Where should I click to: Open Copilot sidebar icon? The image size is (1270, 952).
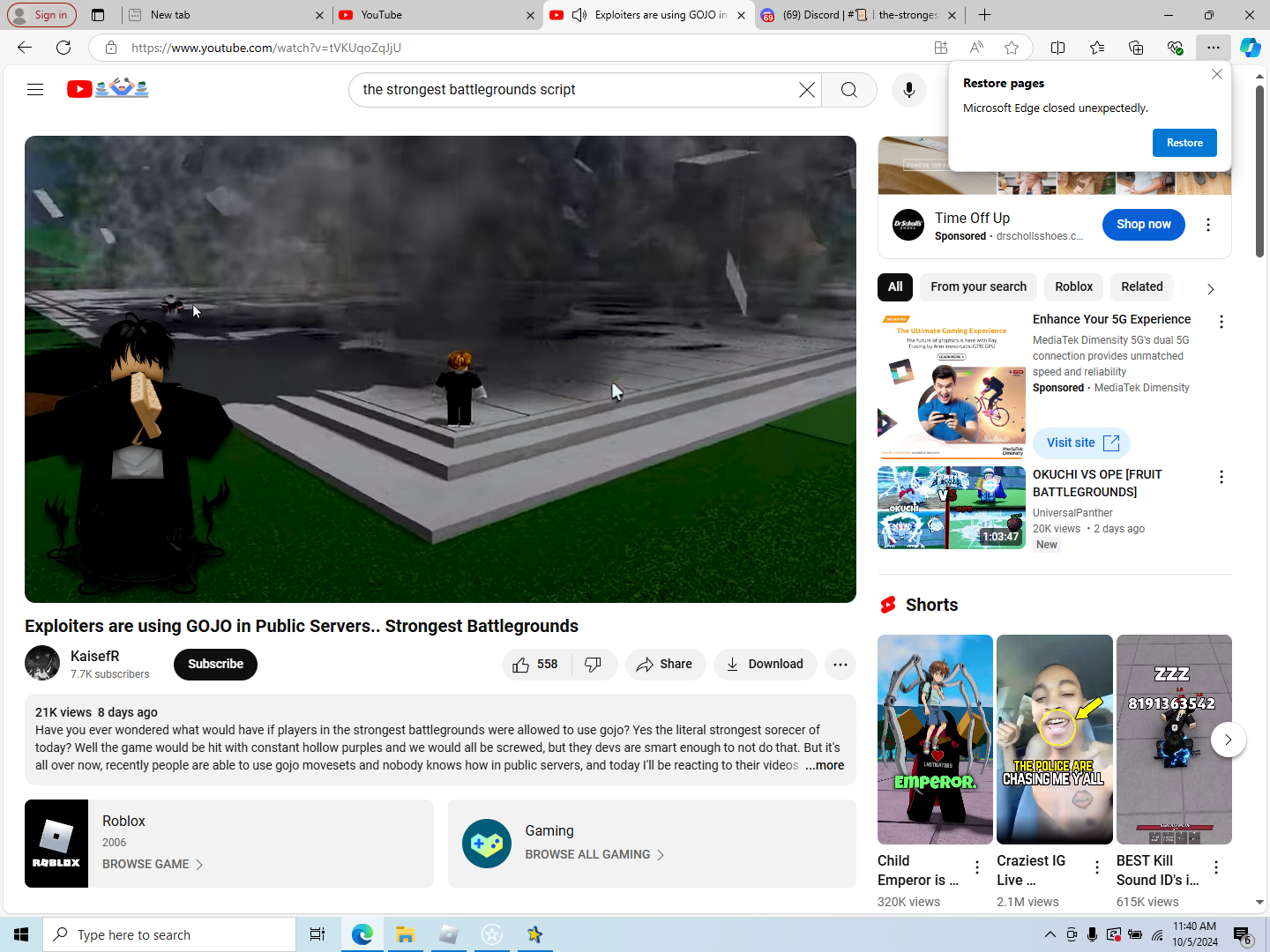(1250, 48)
